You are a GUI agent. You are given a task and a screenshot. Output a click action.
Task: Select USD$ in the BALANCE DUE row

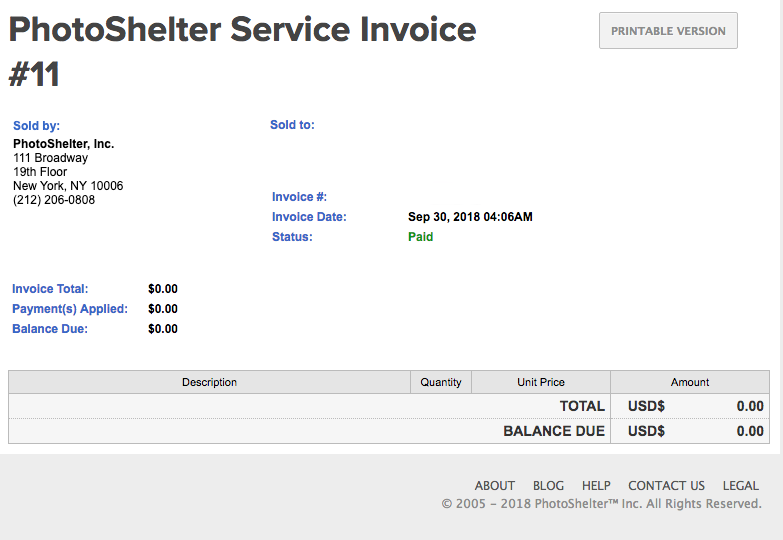[646, 431]
